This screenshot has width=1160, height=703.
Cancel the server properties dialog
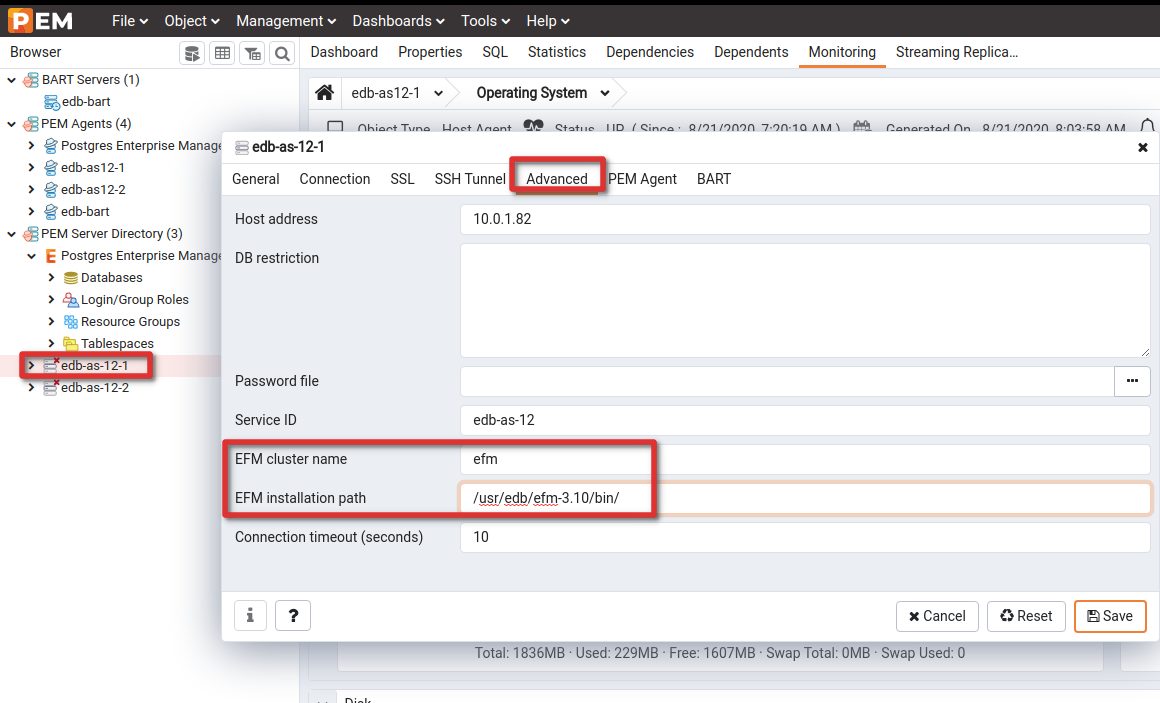[x=937, y=616]
